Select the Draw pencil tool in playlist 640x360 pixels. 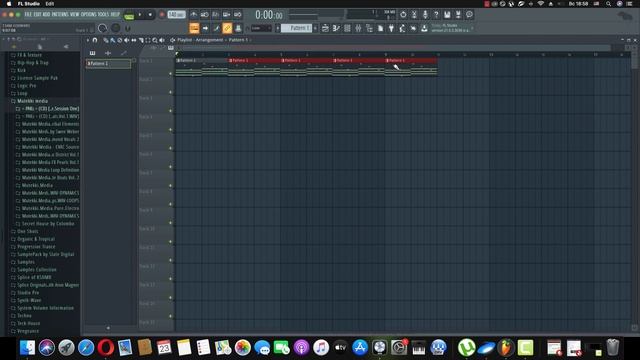pyautogui.click(x=105, y=40)
